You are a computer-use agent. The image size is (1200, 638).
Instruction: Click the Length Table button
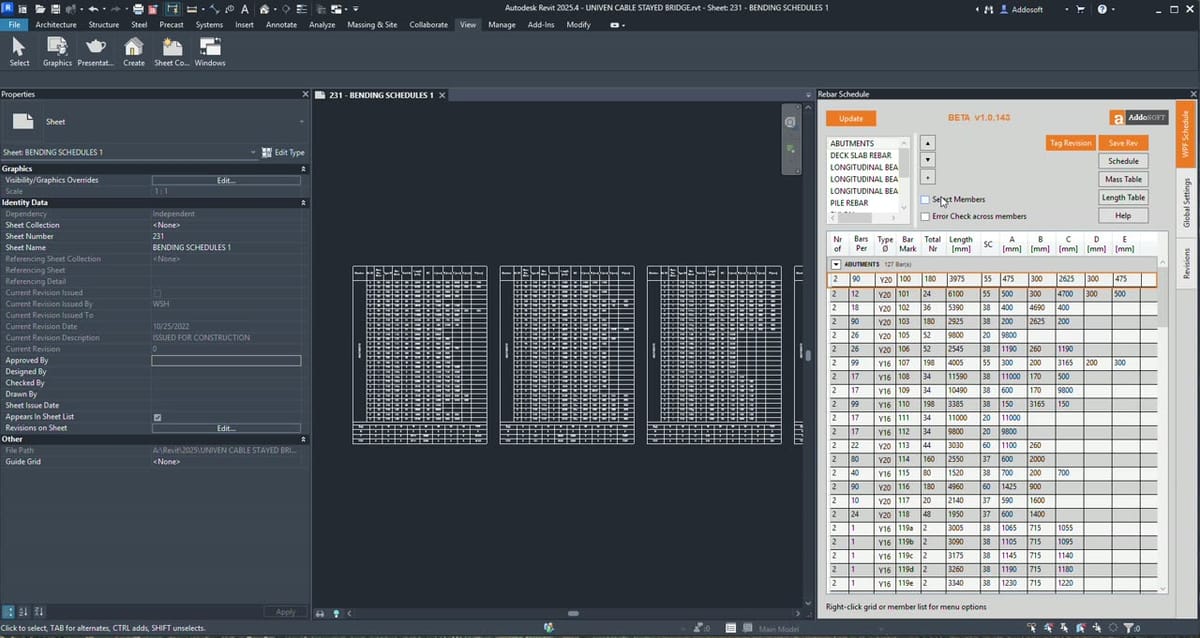coord(1124,197)
